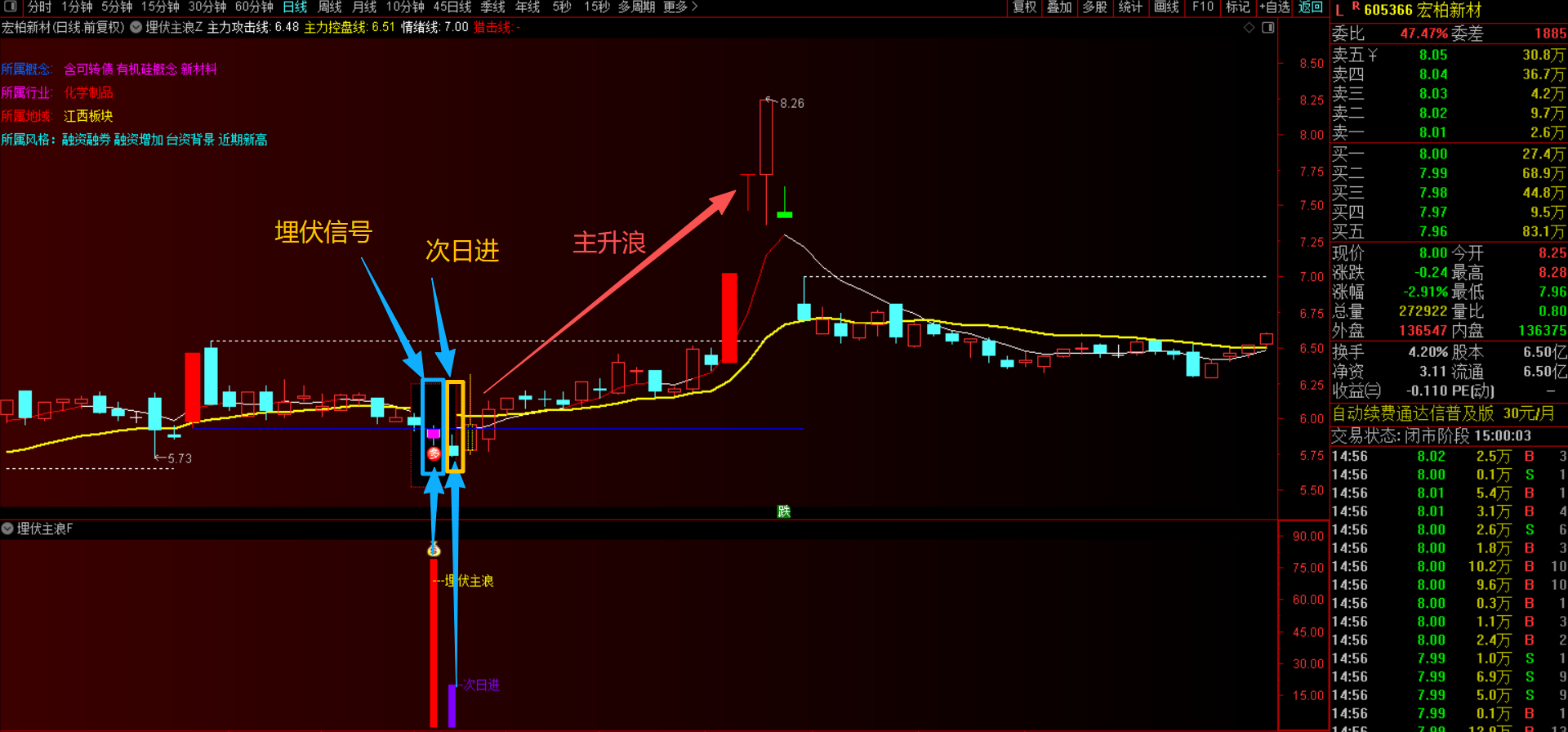This screenshot has height=732, width=1568.
Task: Select the 15秒 period tab
Action: pos(597,7)
